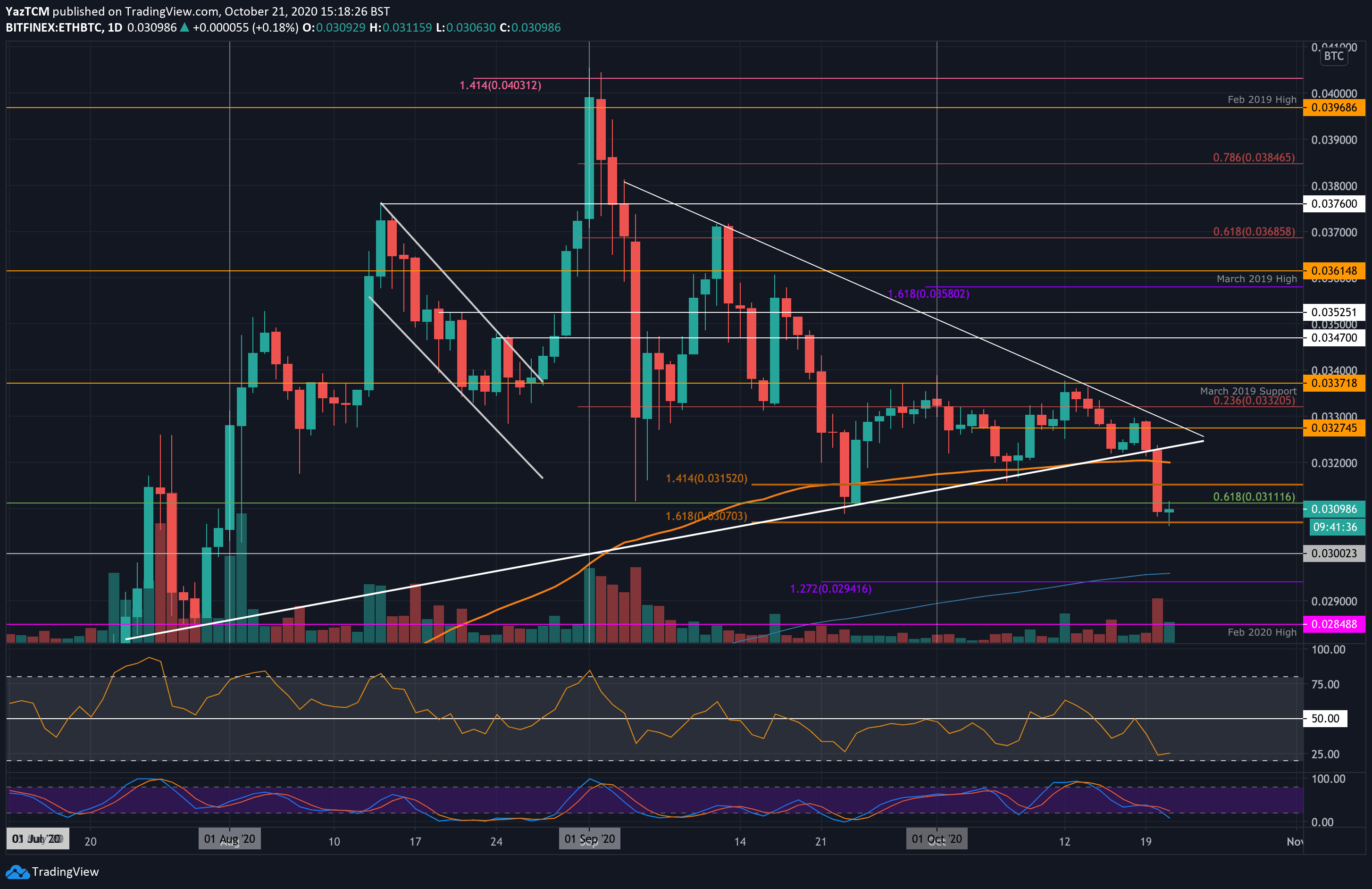This screenshot has height=889, width=1372.
Task: Click the change value +0.000055 (+0.18%)
Action: [245, 28]
